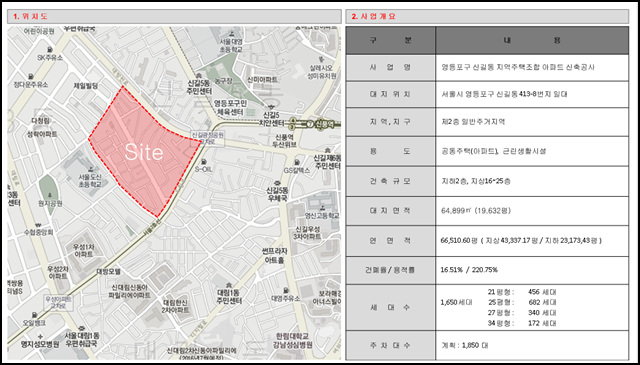Select the S-OIL gas station marker
This screenshot has width=640, height=365.
pyautogui.click(x=204, y=162)
